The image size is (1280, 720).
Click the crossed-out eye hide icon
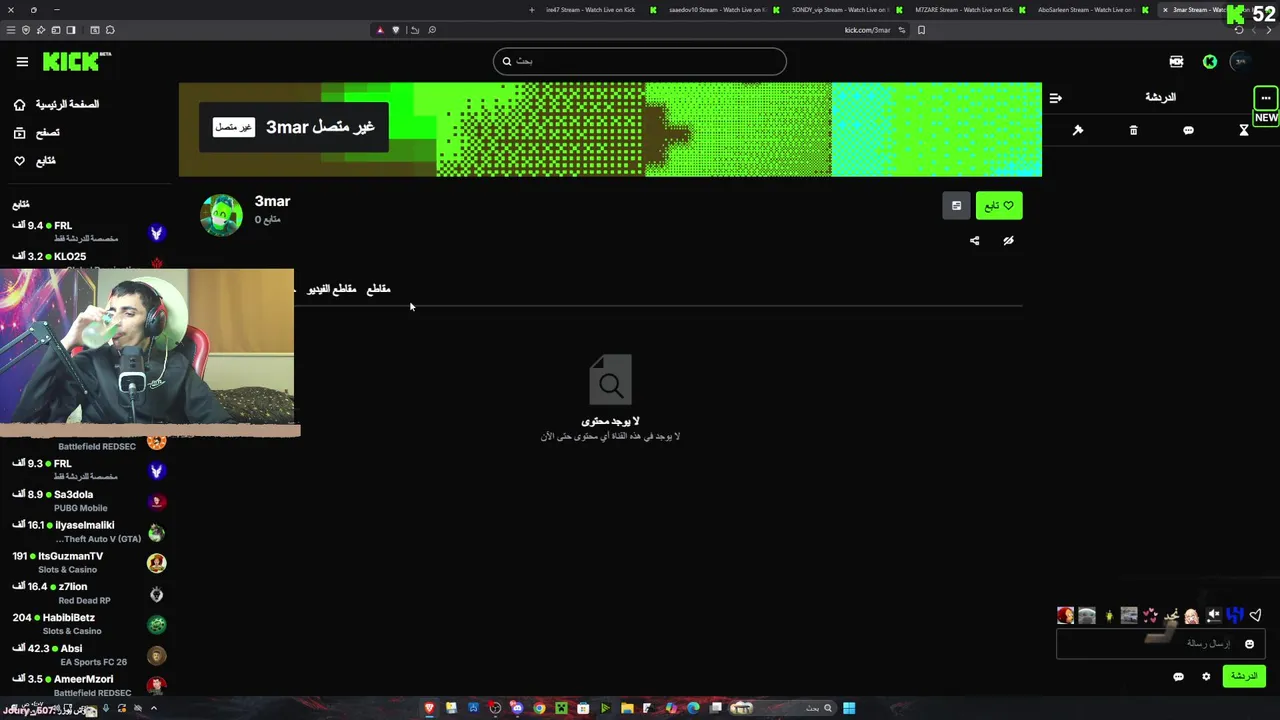(1008, 240)
